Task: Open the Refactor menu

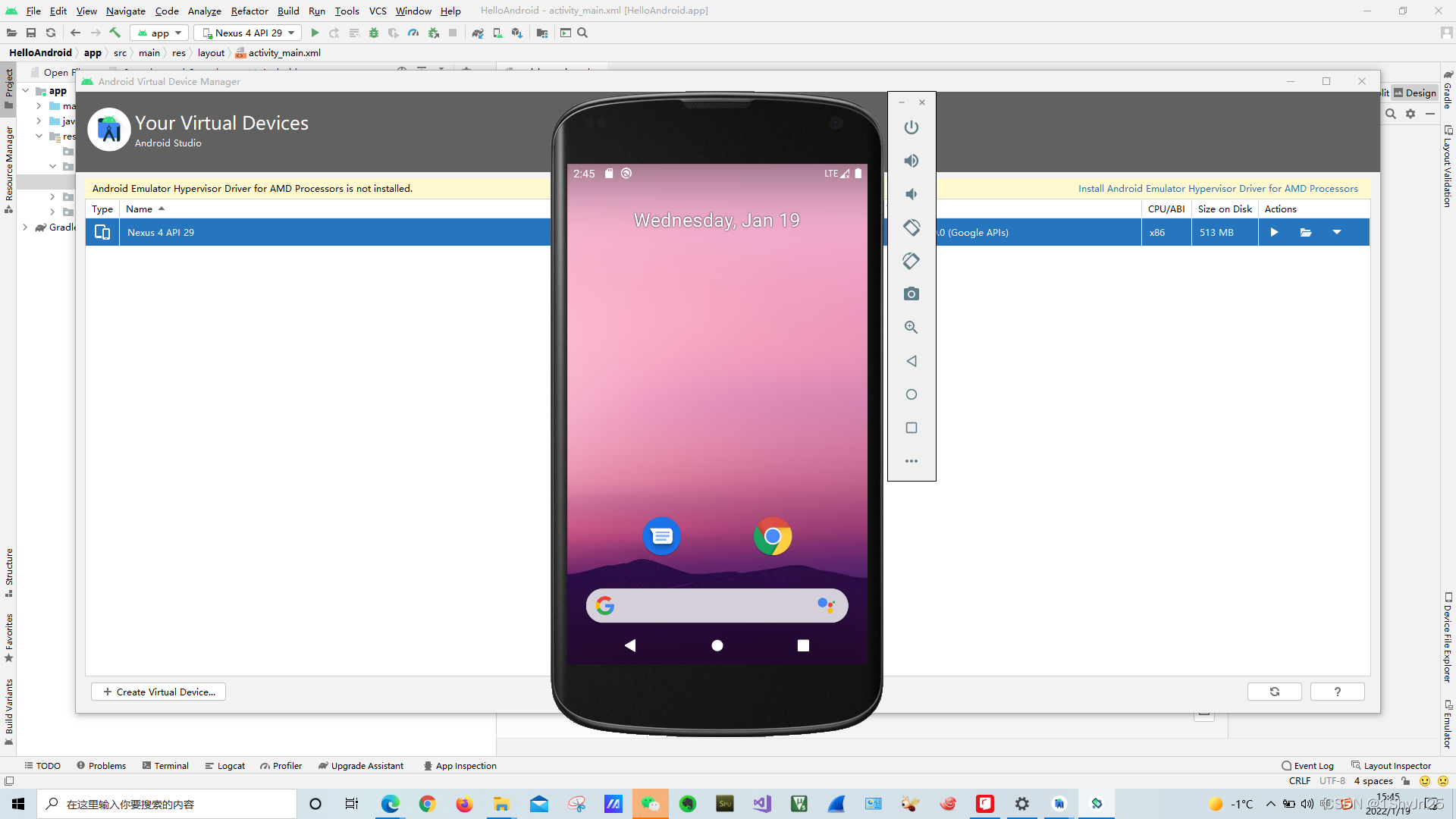Action: coord(249,11)
